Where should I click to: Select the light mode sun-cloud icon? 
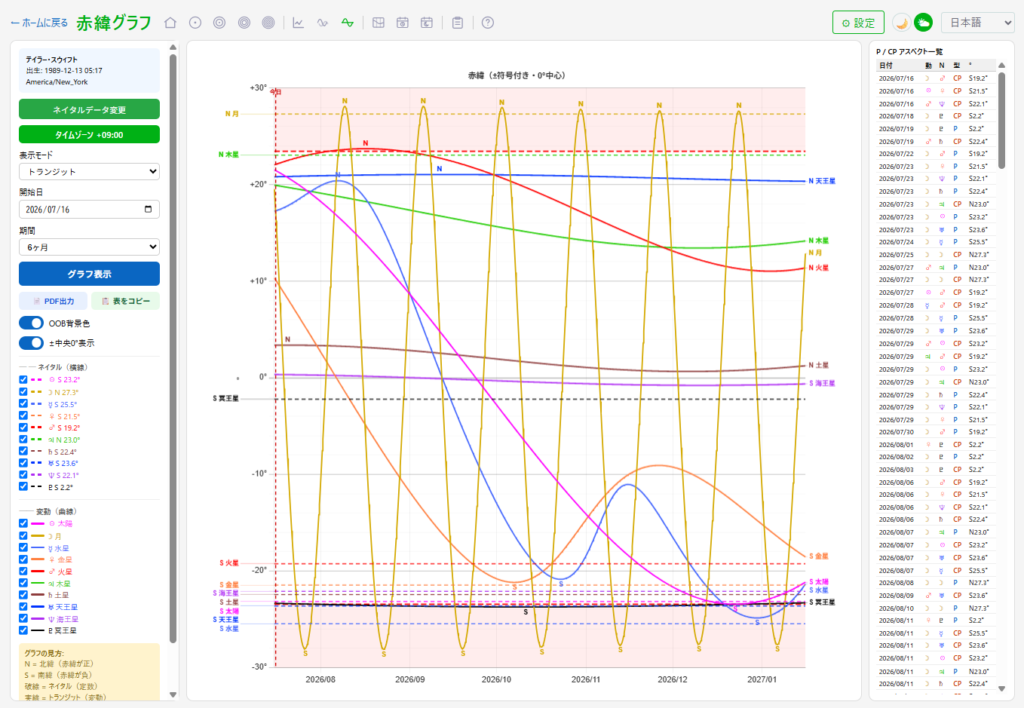click(923, 23)
